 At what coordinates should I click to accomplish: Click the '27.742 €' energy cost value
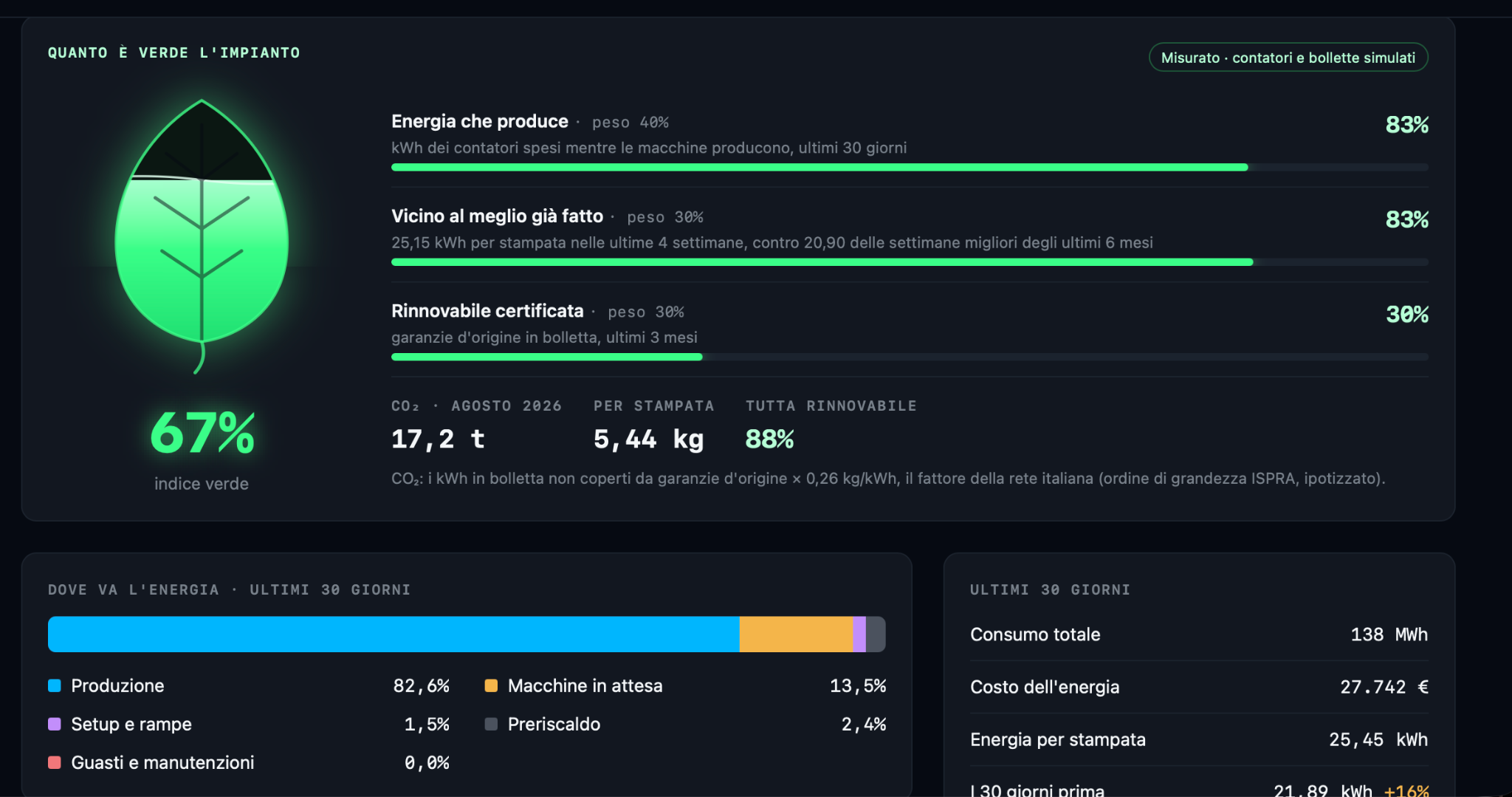(x=1384, y=687)
